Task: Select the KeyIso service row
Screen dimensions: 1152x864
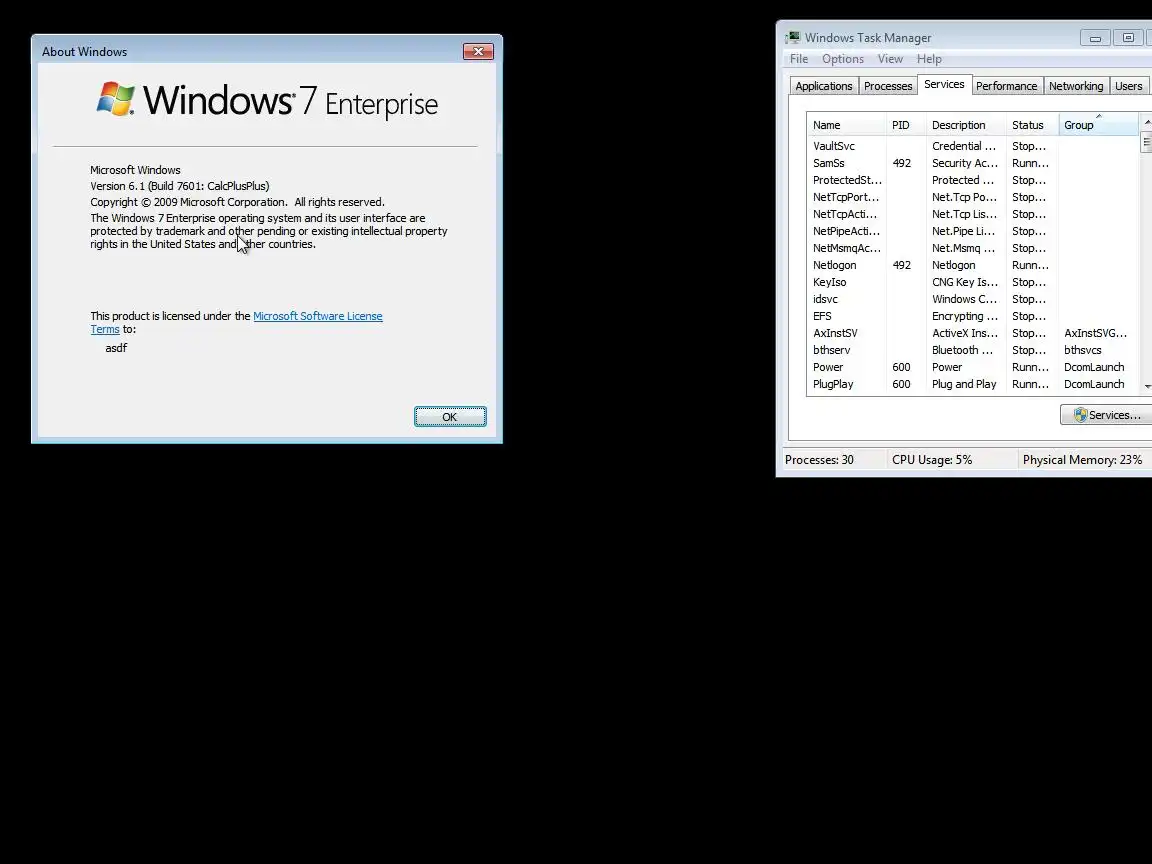Action: 973,282
